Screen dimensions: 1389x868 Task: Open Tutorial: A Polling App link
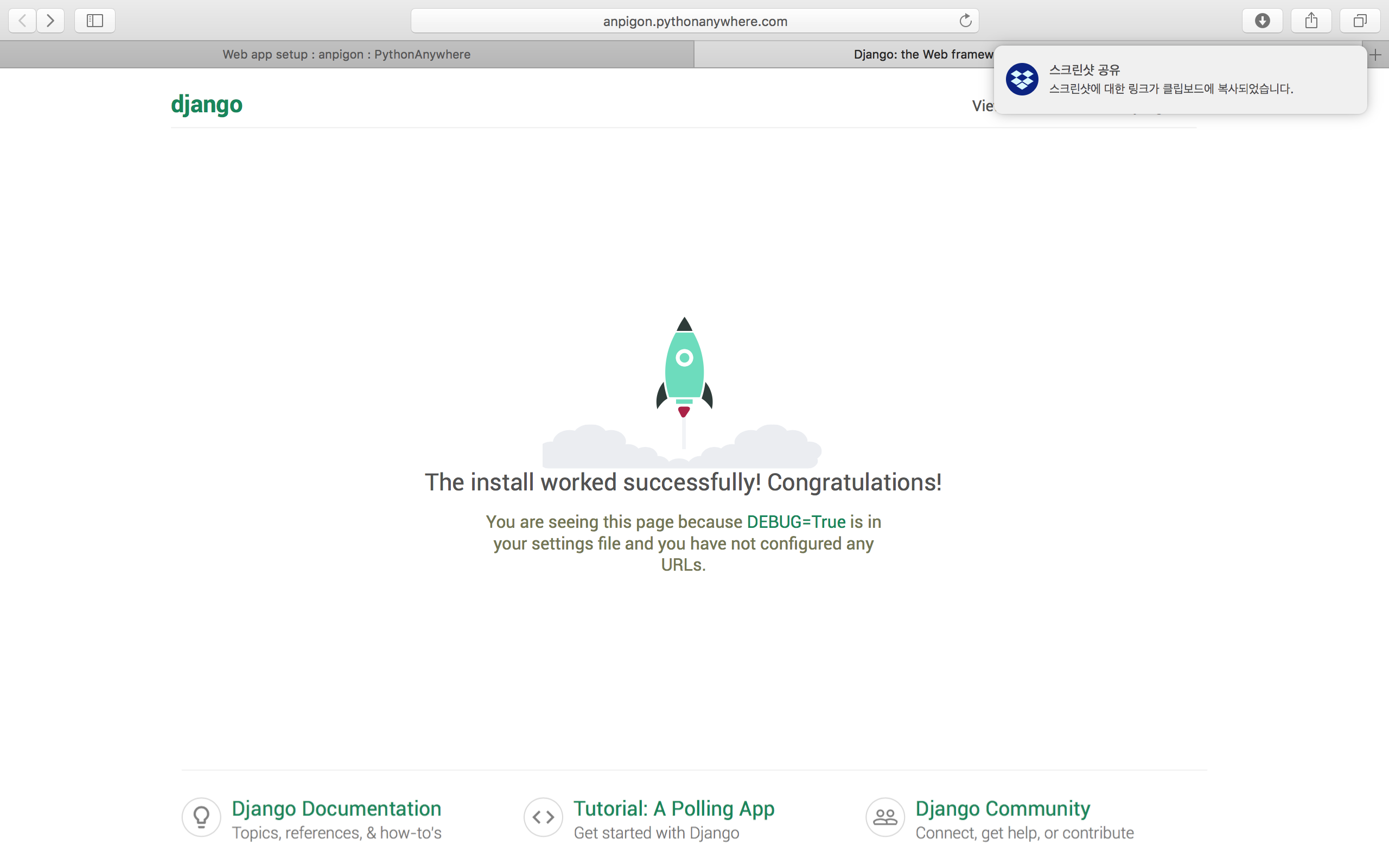point(674,808)
